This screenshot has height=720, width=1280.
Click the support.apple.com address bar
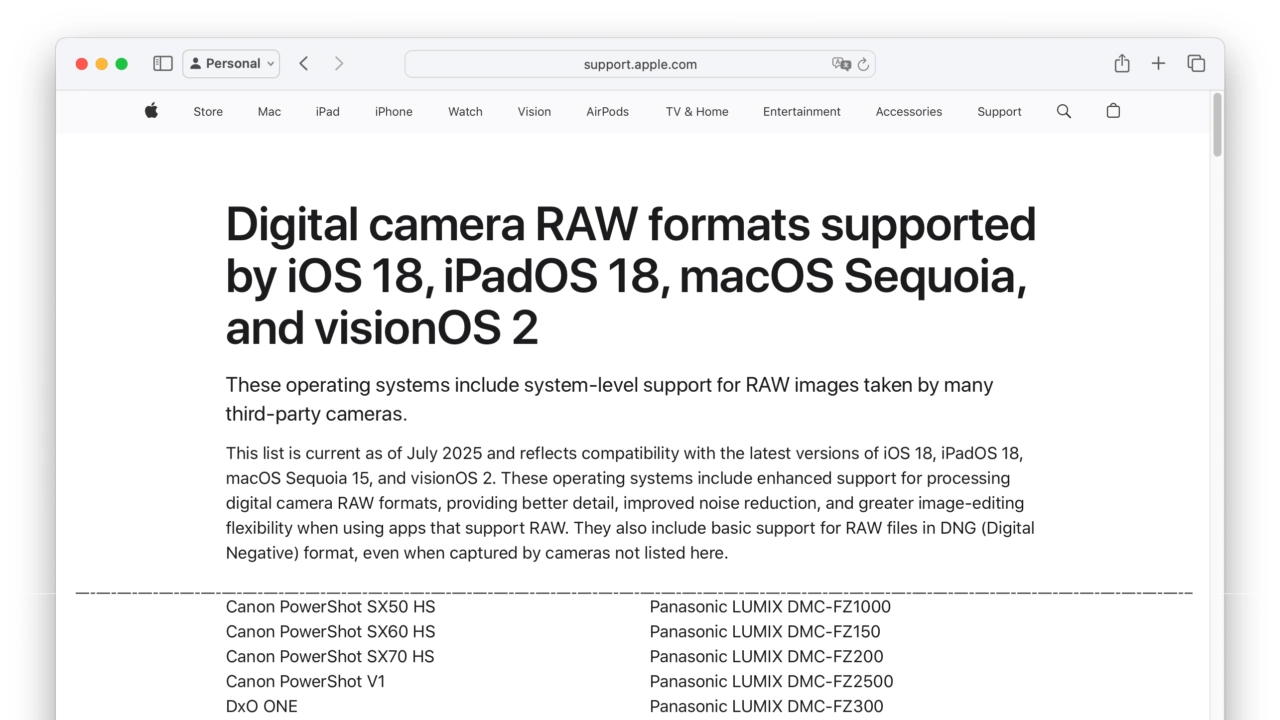(640, 64)
